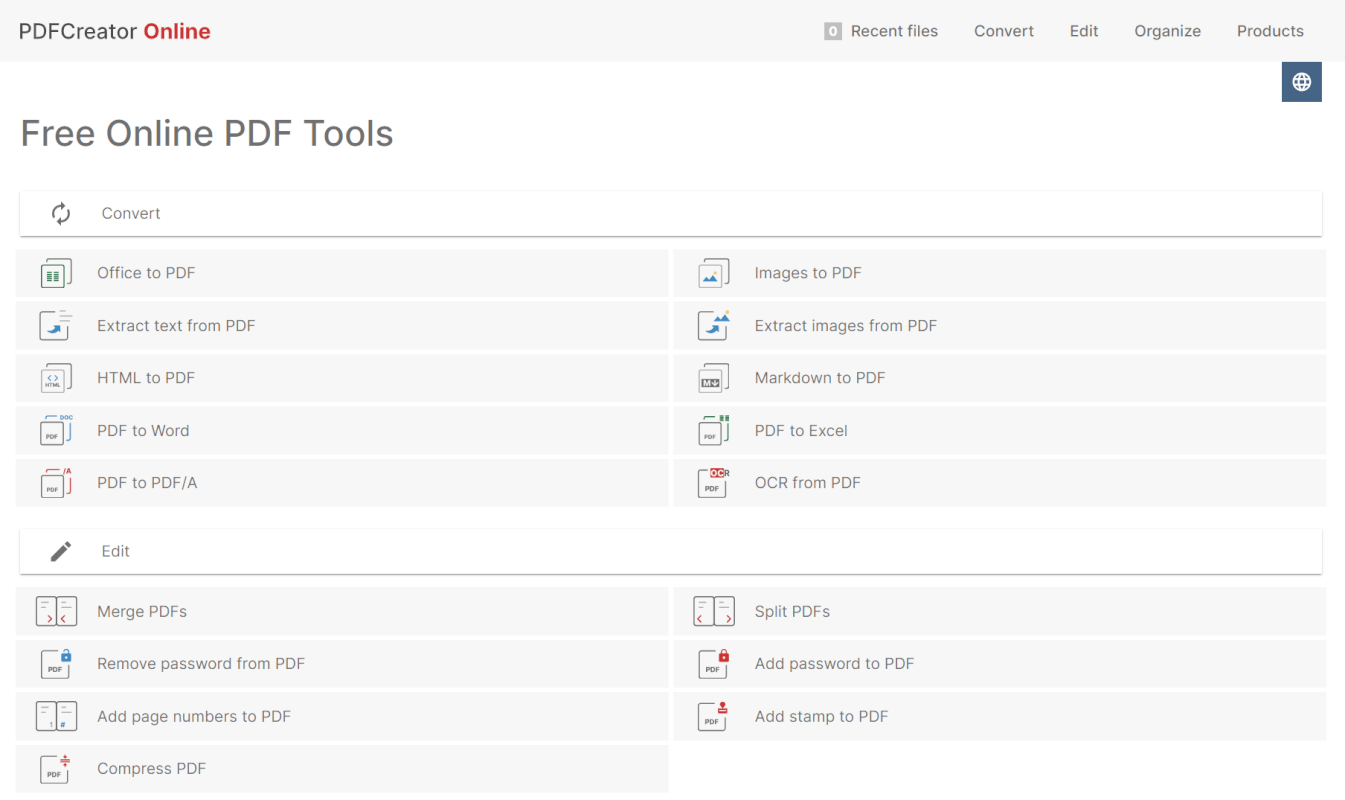Click the Edit section pencil icon
Screen dimensions: 1345x800
tap(61, 551)
